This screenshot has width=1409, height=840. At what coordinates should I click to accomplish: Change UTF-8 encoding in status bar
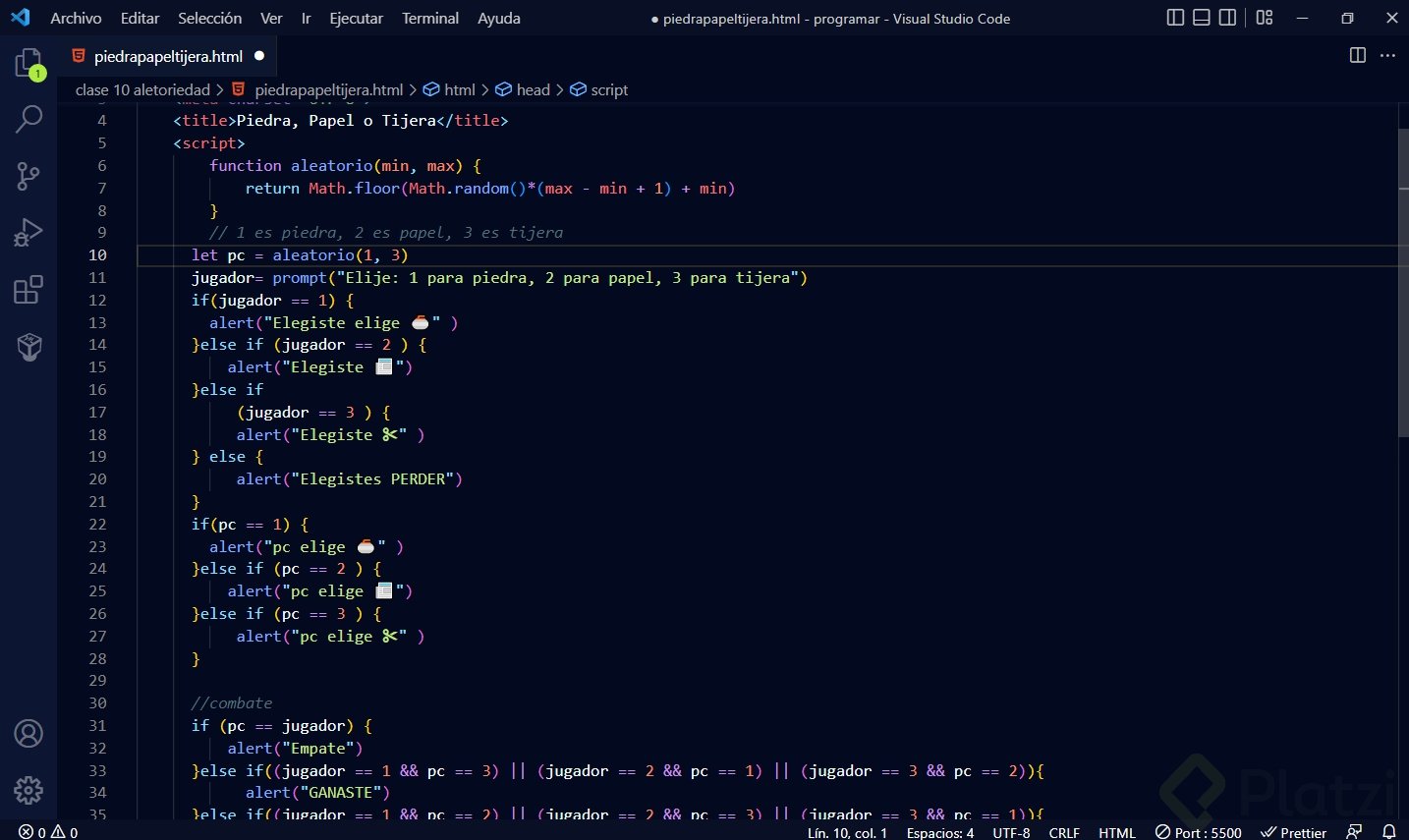click(1011, 832)
